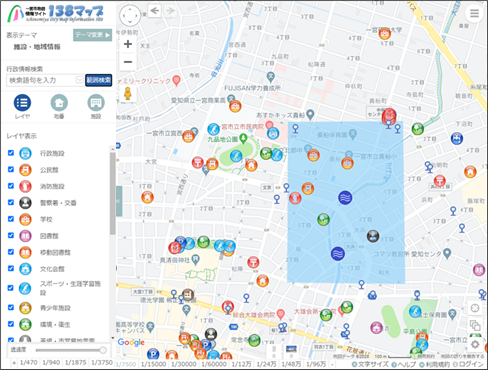Click the school marker near 愛知県立一宮商業高

coord(235,106)
